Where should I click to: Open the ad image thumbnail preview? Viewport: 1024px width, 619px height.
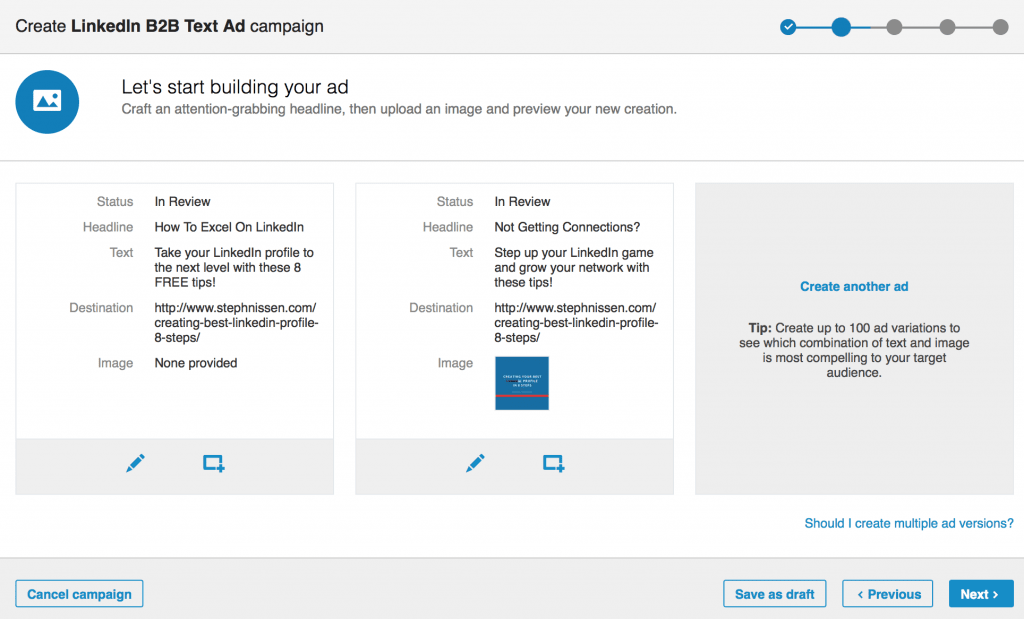click(521, 383)
